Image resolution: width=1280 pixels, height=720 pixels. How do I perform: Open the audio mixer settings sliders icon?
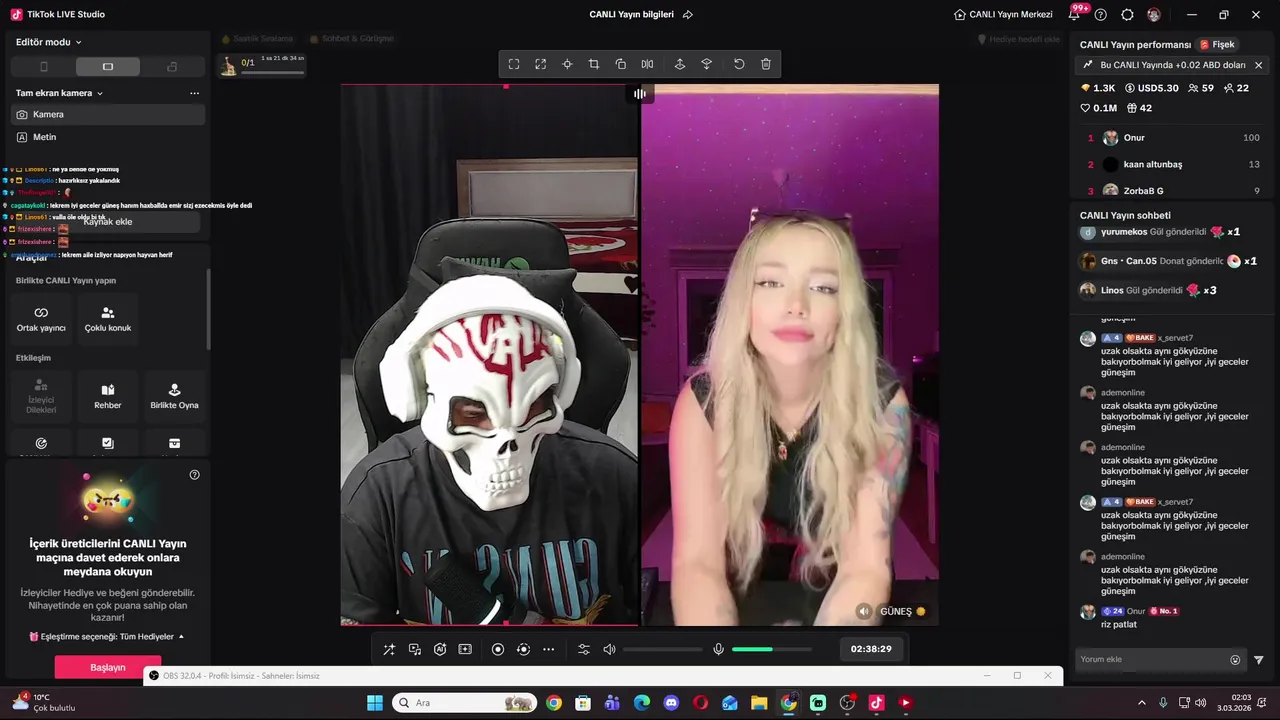[x=584, y=649]
